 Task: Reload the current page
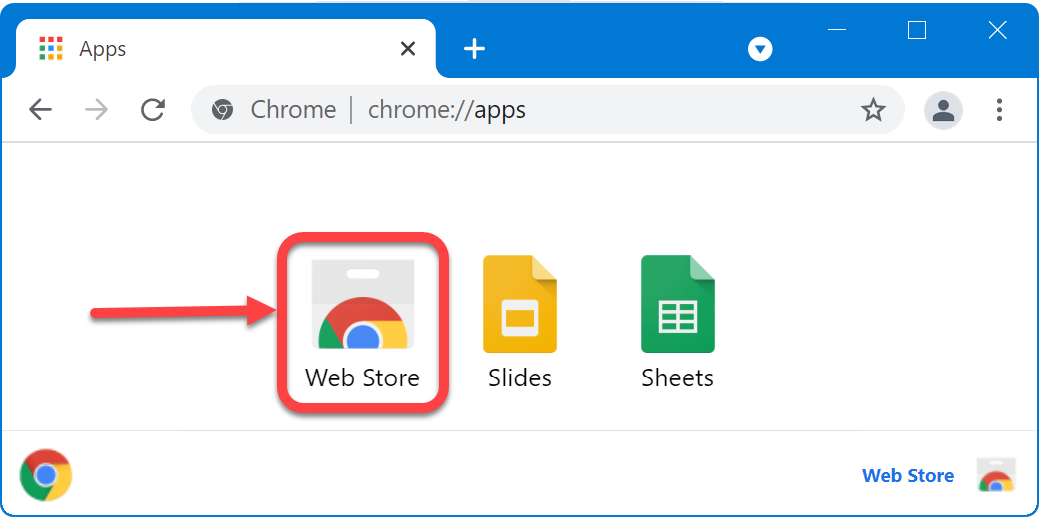(153, 110)
